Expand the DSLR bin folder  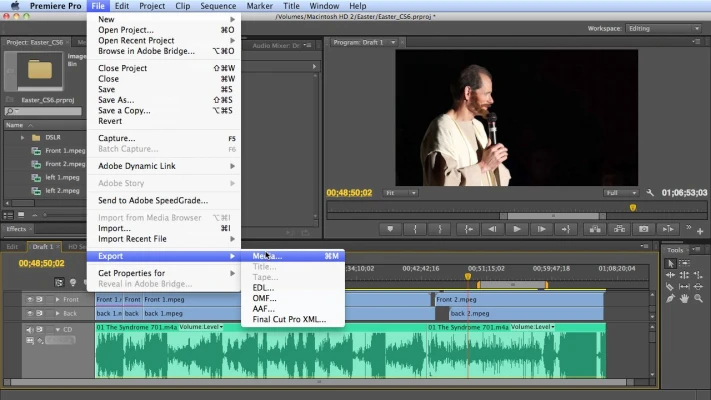coord(22,137)
